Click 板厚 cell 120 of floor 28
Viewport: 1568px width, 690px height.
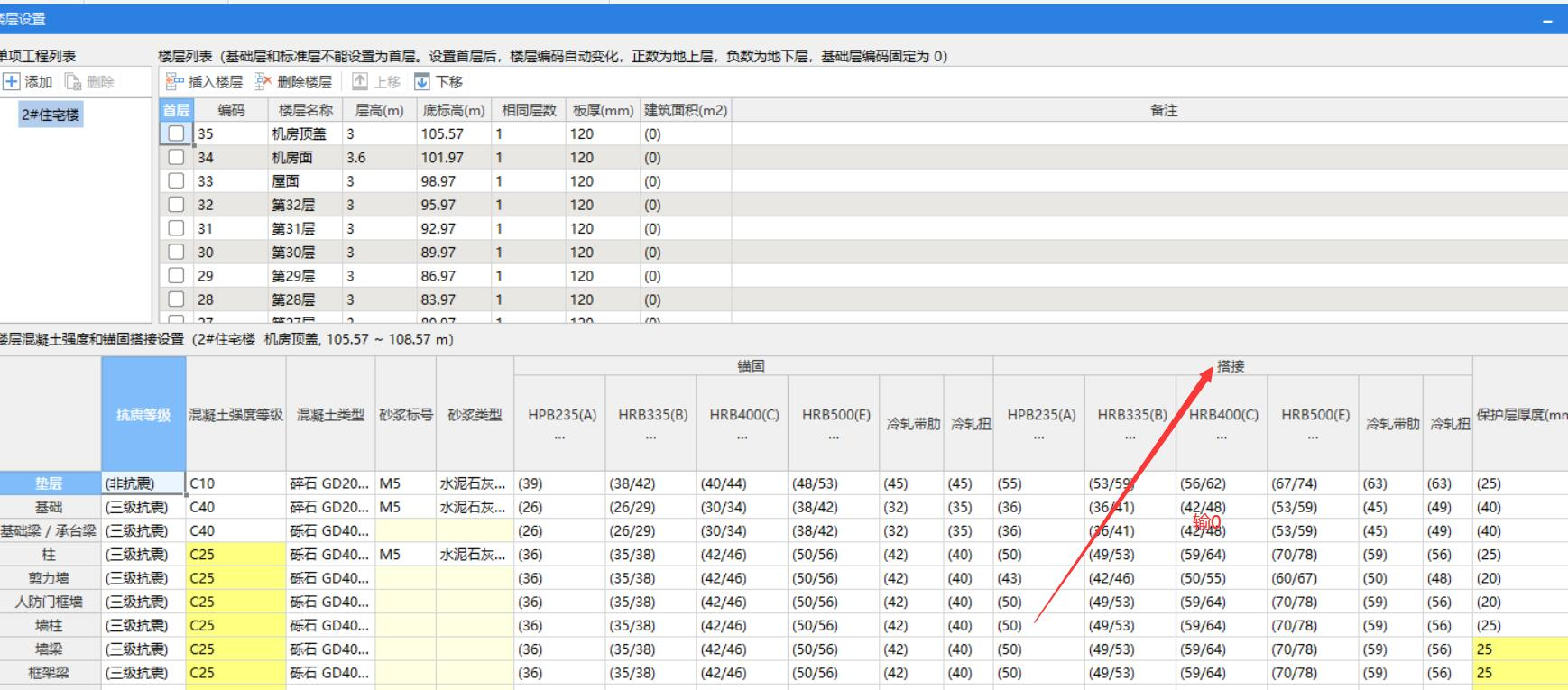603,299
